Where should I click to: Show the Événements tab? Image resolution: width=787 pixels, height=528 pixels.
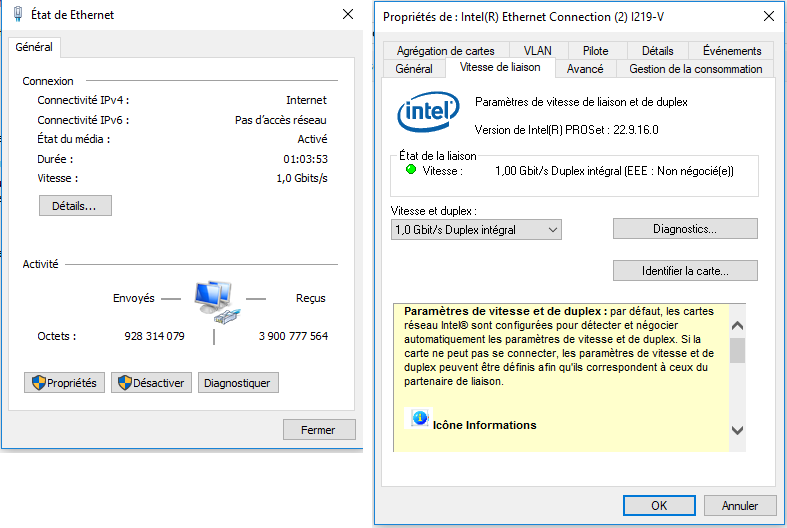click(732, 51)
